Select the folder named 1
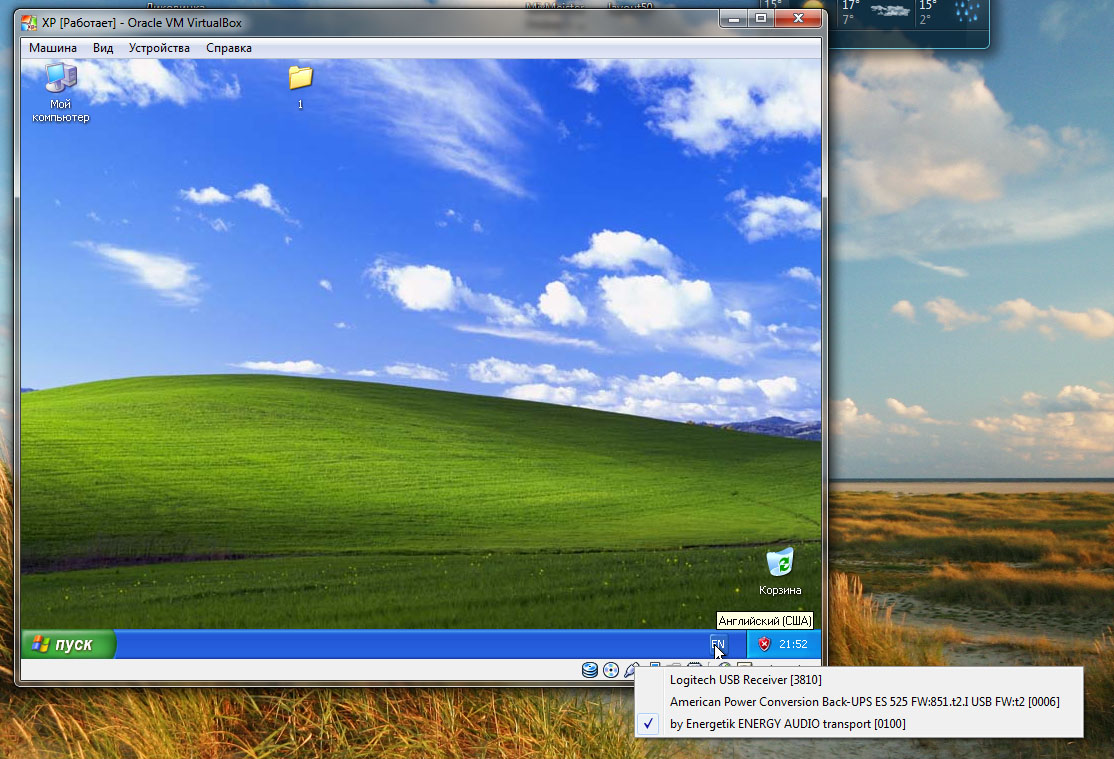Viewport: 1114px width, 759px height. click(301, 87)
